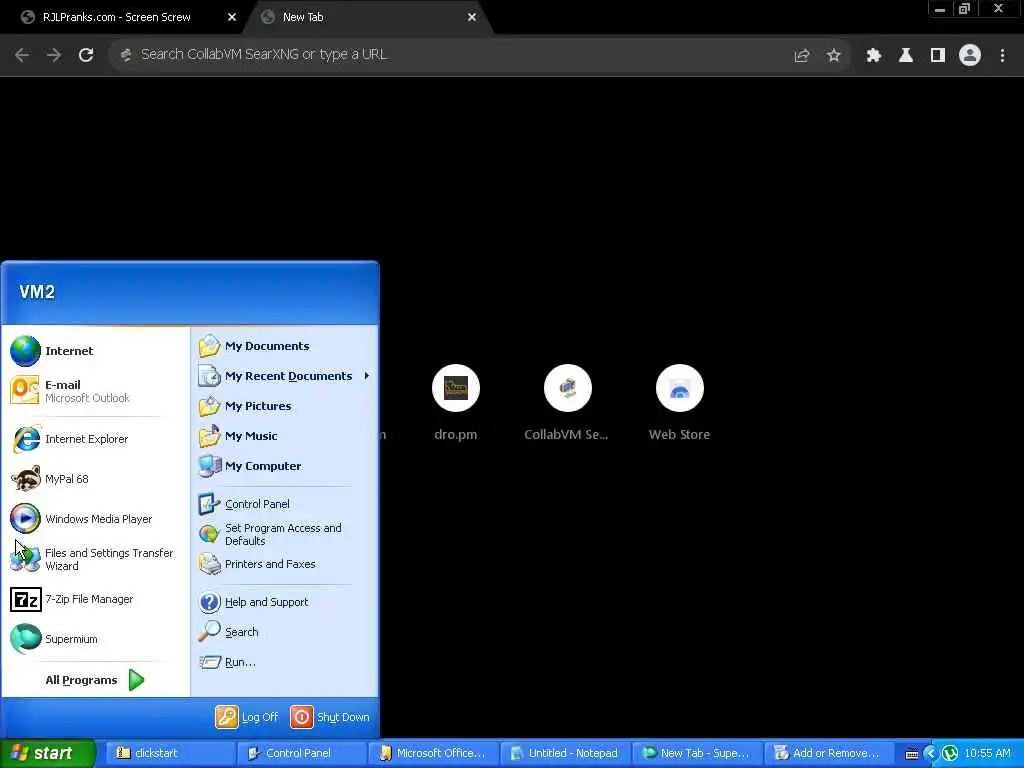Click the uTorrent tray icon
The width and height of the screenshot is (1024, 768).
pyautogui.click(x=950, y=754)
